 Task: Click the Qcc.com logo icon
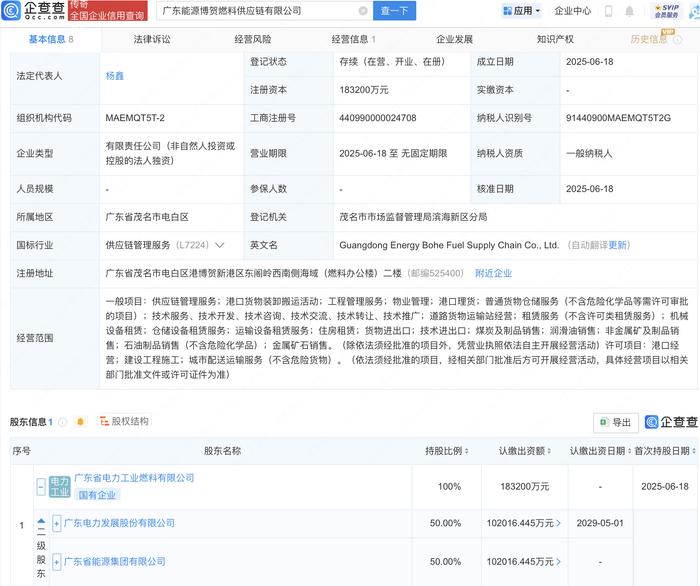pyautogui.click(x=11, y=11)
